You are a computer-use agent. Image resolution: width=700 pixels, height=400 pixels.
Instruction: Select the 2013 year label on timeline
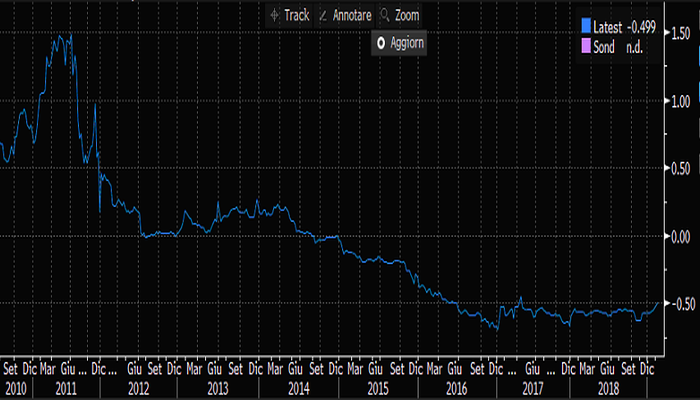(x=219, y=385)
